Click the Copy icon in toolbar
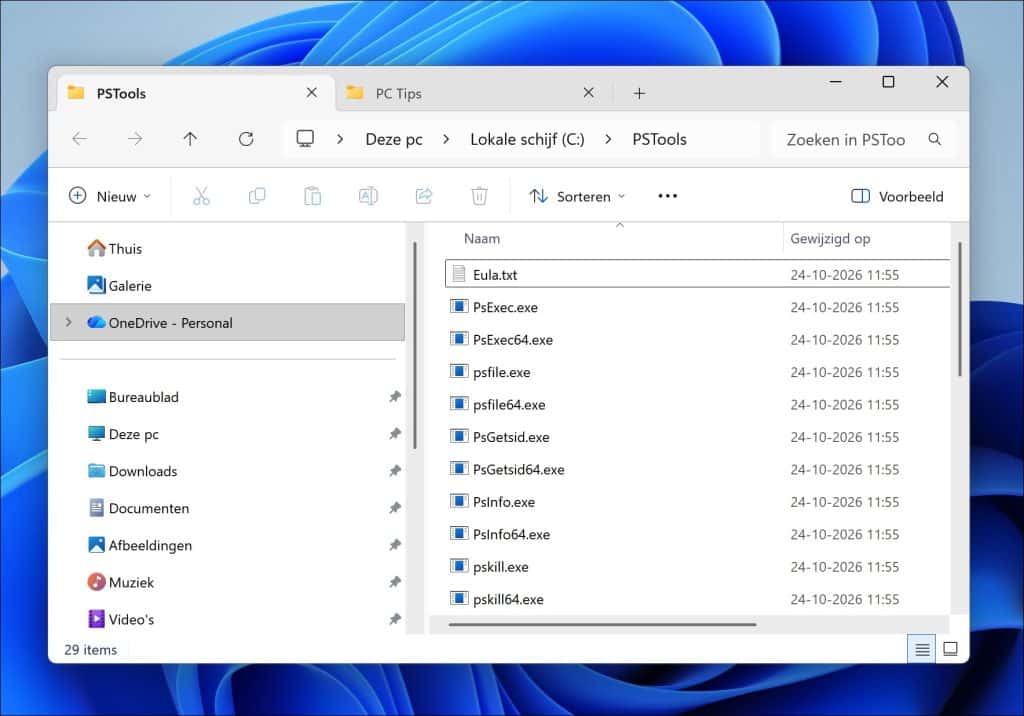 (x=257, y=196)
